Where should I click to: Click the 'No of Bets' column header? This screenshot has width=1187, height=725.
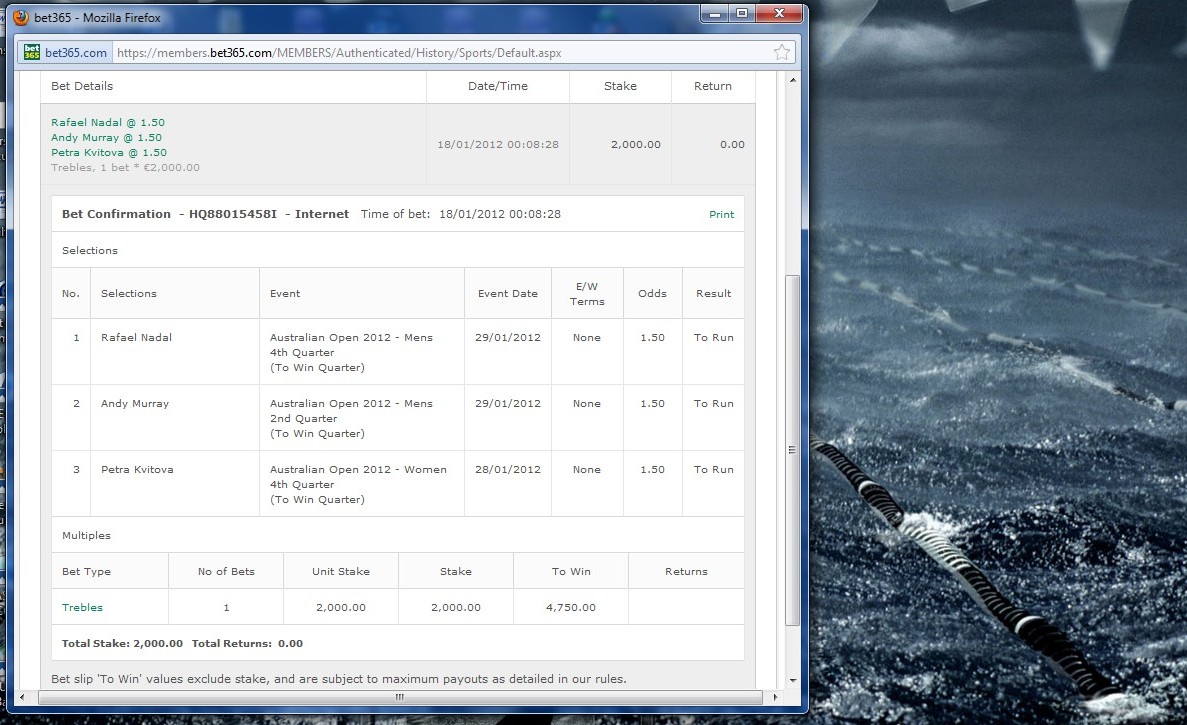[x=226, y=571]
